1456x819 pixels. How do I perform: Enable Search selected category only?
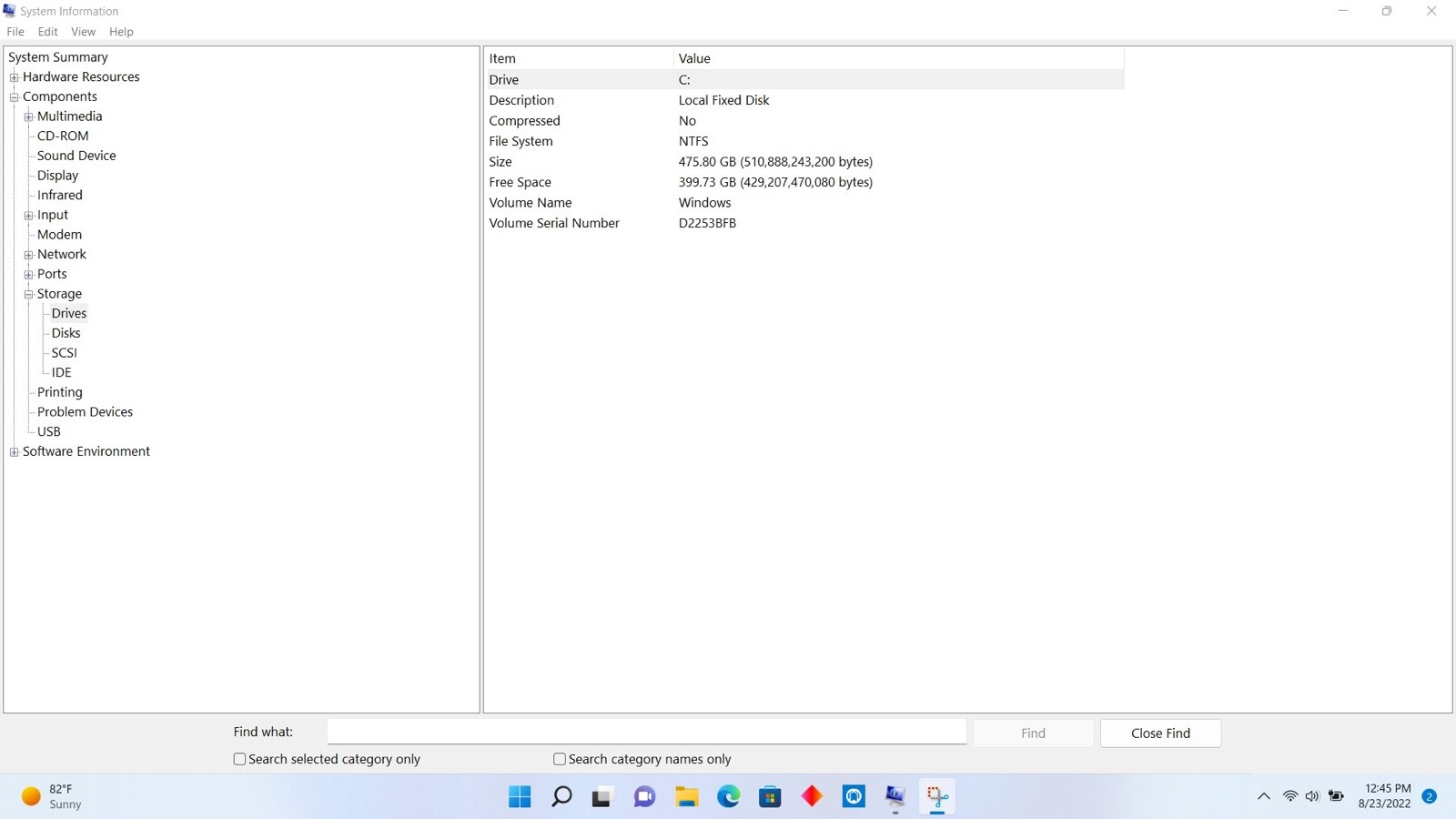pyautogui.click(x=239, y=759)
